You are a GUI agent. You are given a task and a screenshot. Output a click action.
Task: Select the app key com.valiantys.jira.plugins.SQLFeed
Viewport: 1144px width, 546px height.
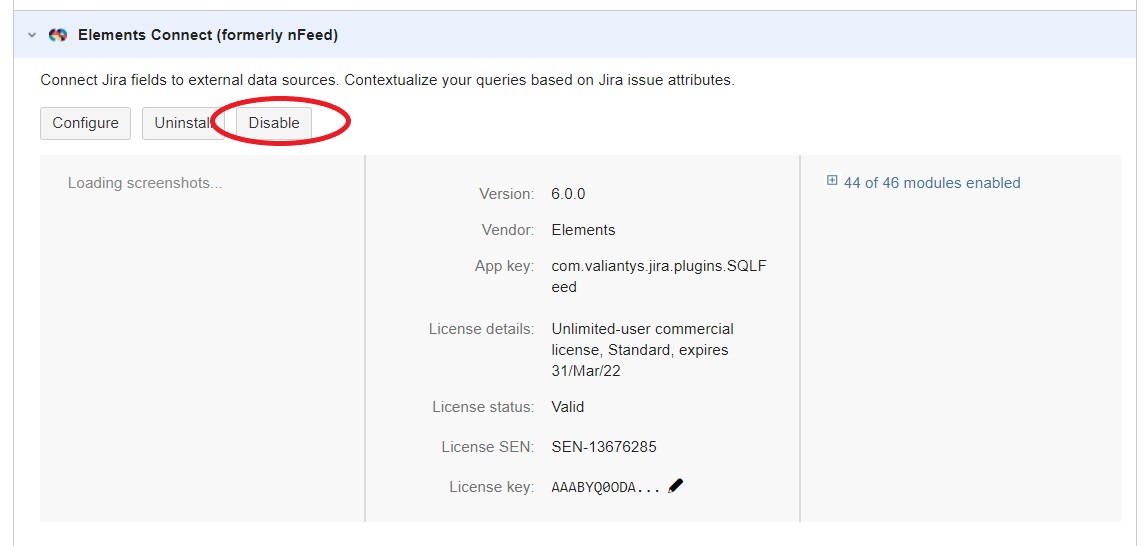pyautogui.click(x=659, y=276)
